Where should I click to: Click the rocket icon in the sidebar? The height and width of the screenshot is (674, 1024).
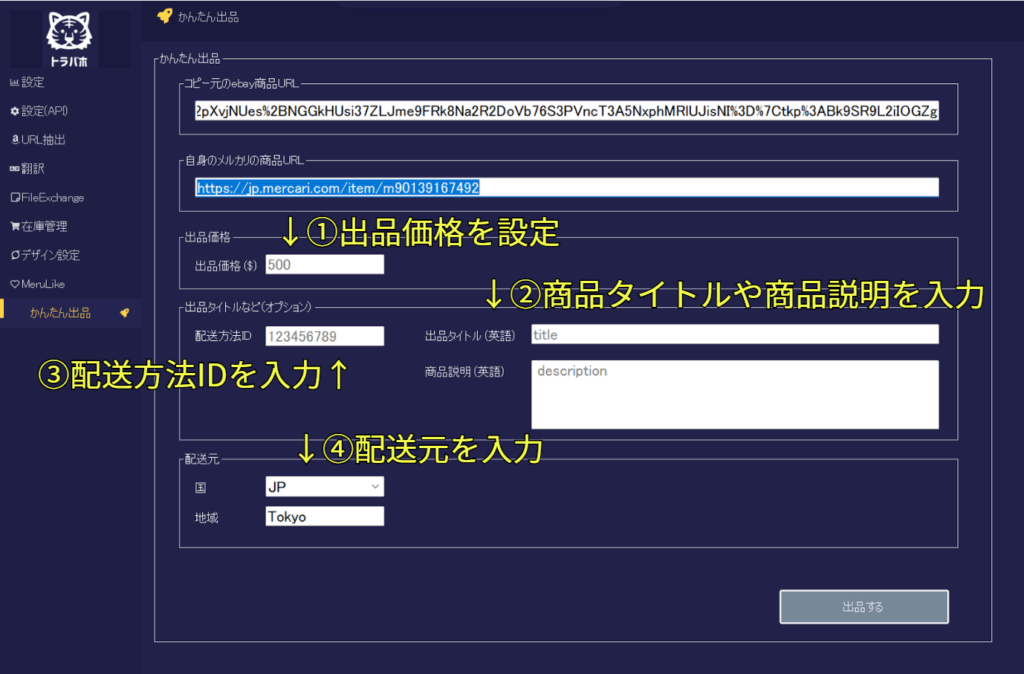click(124, 314)
